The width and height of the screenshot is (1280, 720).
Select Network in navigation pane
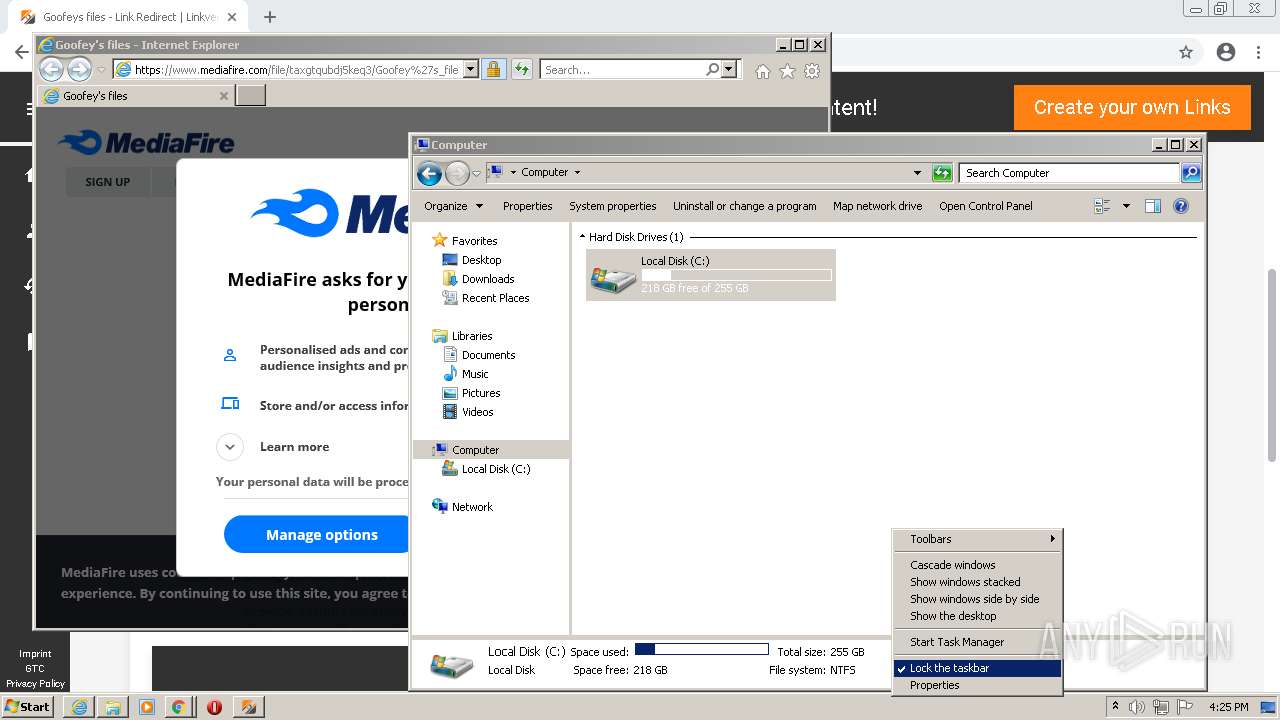[x=472, y=507]
